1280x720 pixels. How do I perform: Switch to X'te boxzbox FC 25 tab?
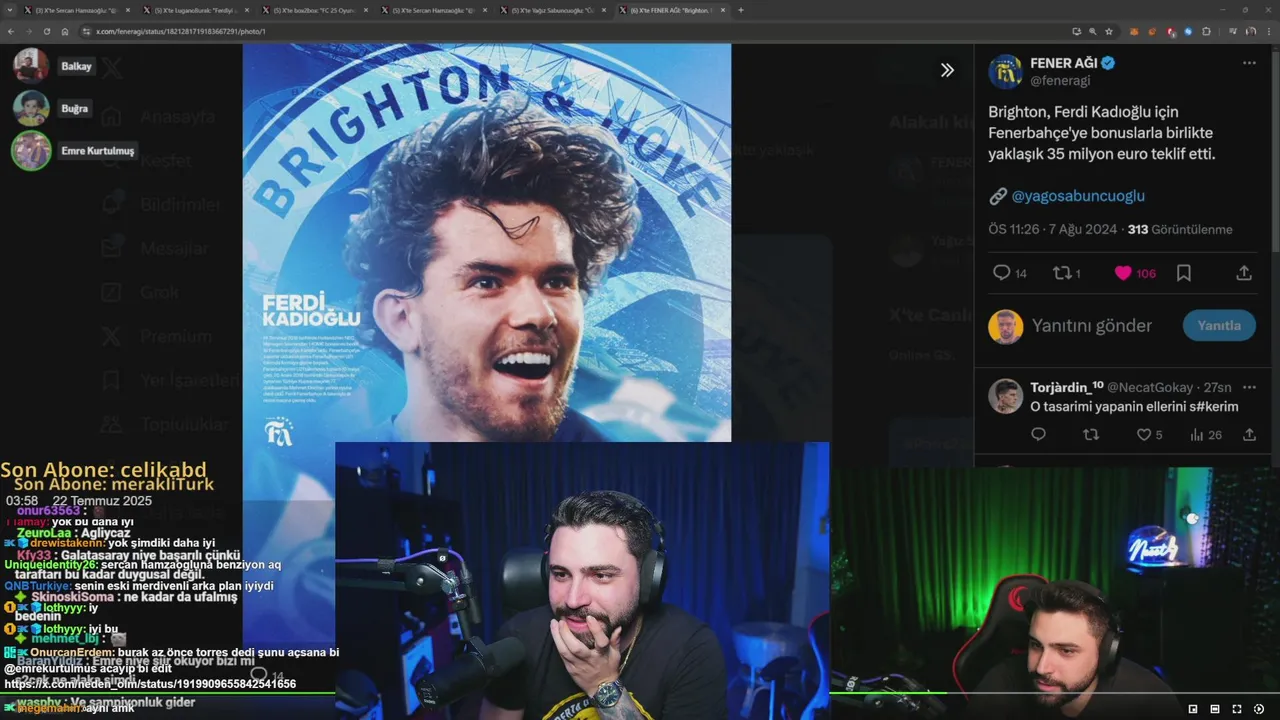click(x=315, y=10)
